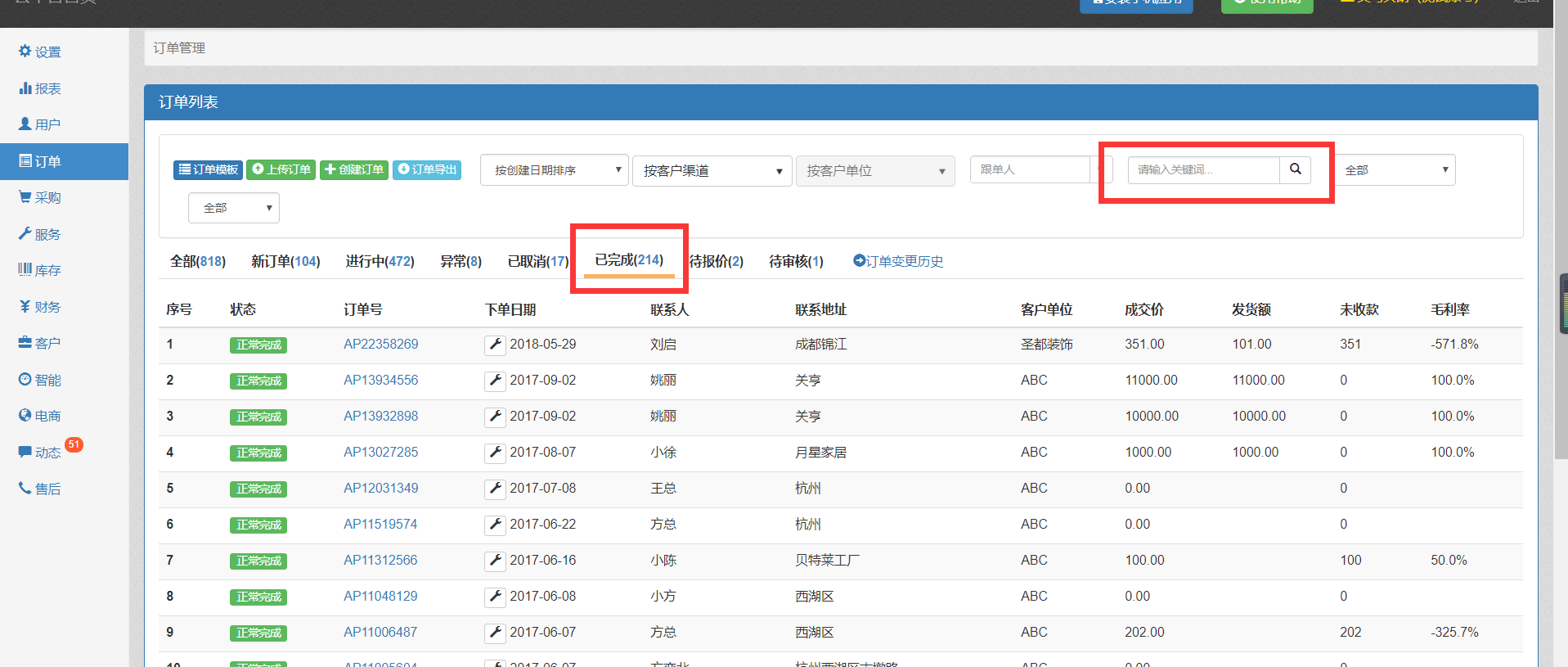Click wrench icon for order AP13932898

click(x=494, y=417)
